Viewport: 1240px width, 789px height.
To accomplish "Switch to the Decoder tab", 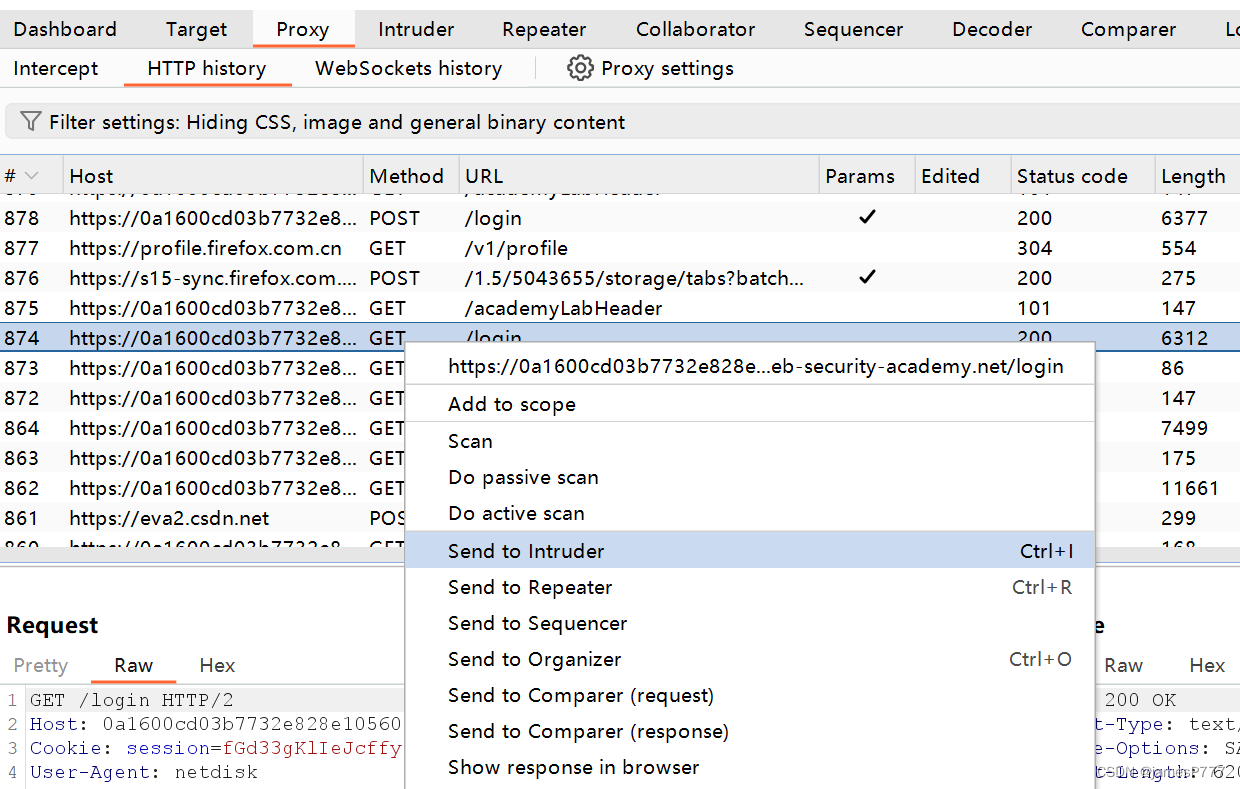I will tap(991, 29).
